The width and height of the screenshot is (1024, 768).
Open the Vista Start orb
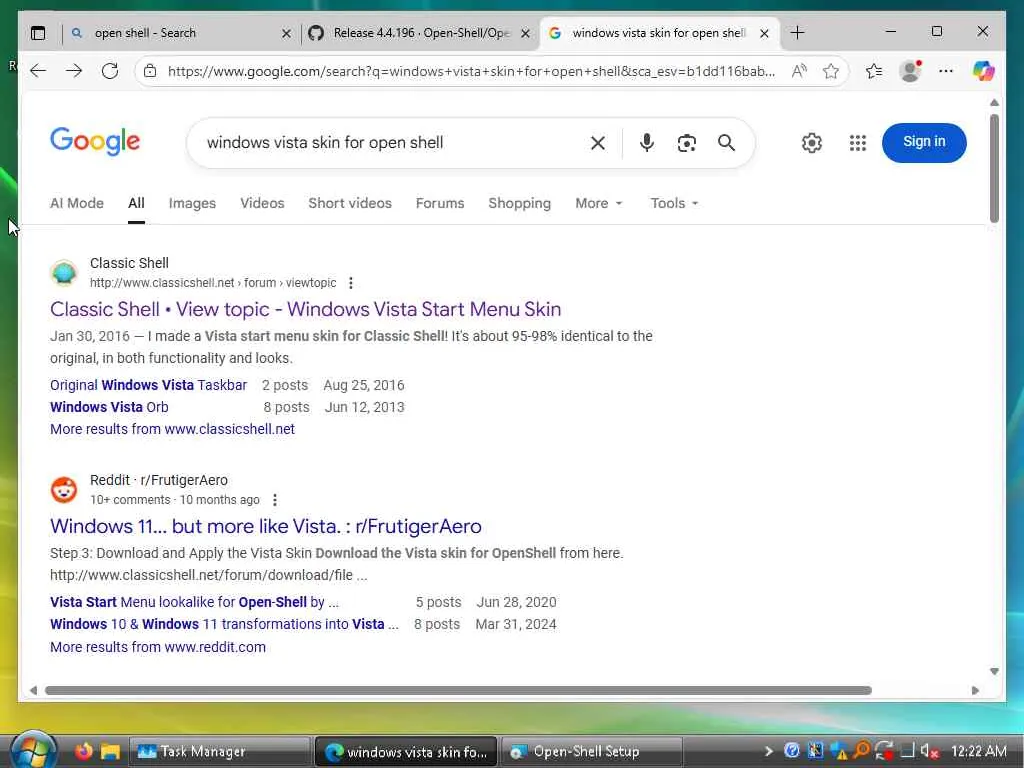(x=32, y=751)
